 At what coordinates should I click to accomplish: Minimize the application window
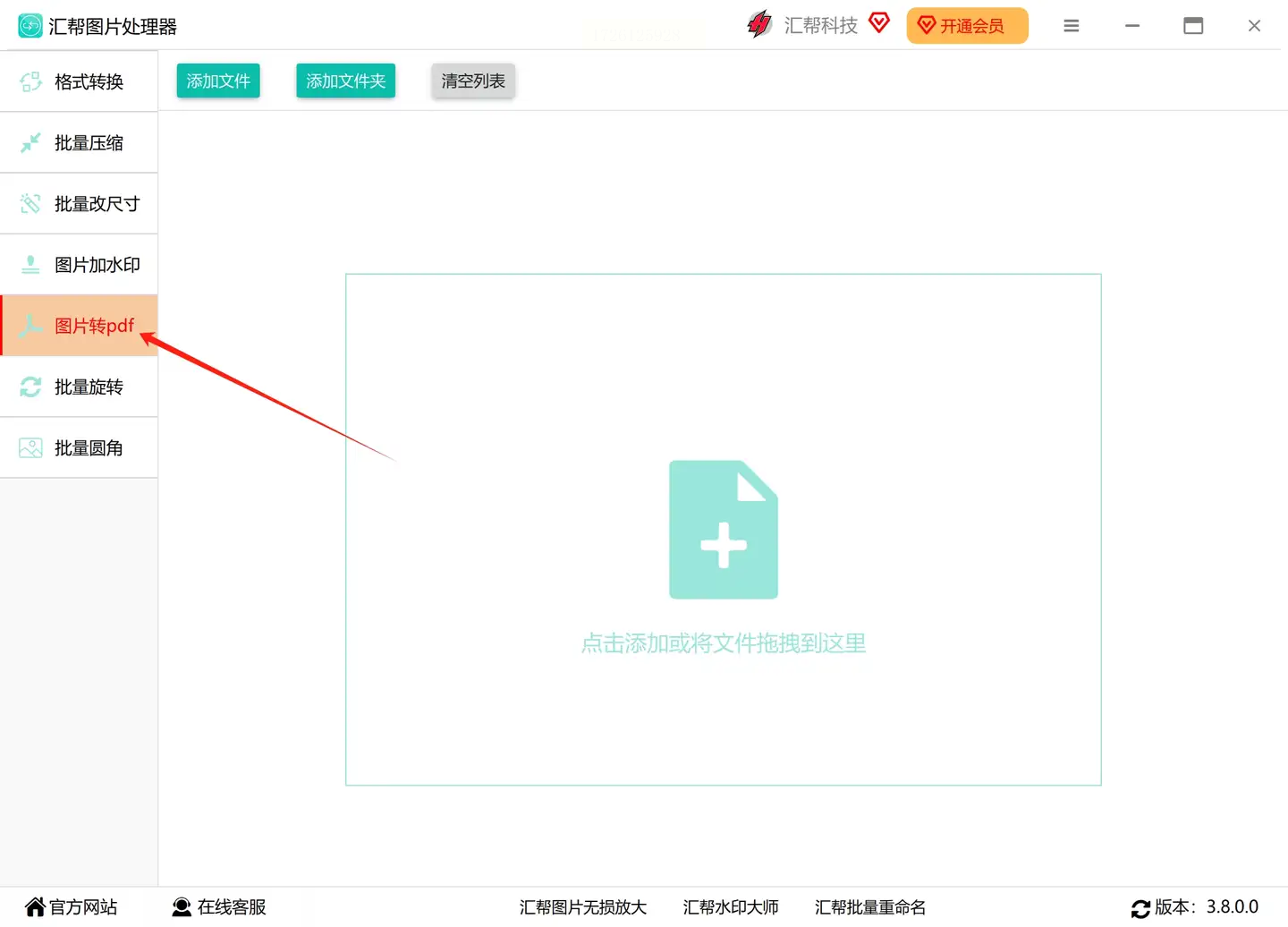[x=1132, y=26]
